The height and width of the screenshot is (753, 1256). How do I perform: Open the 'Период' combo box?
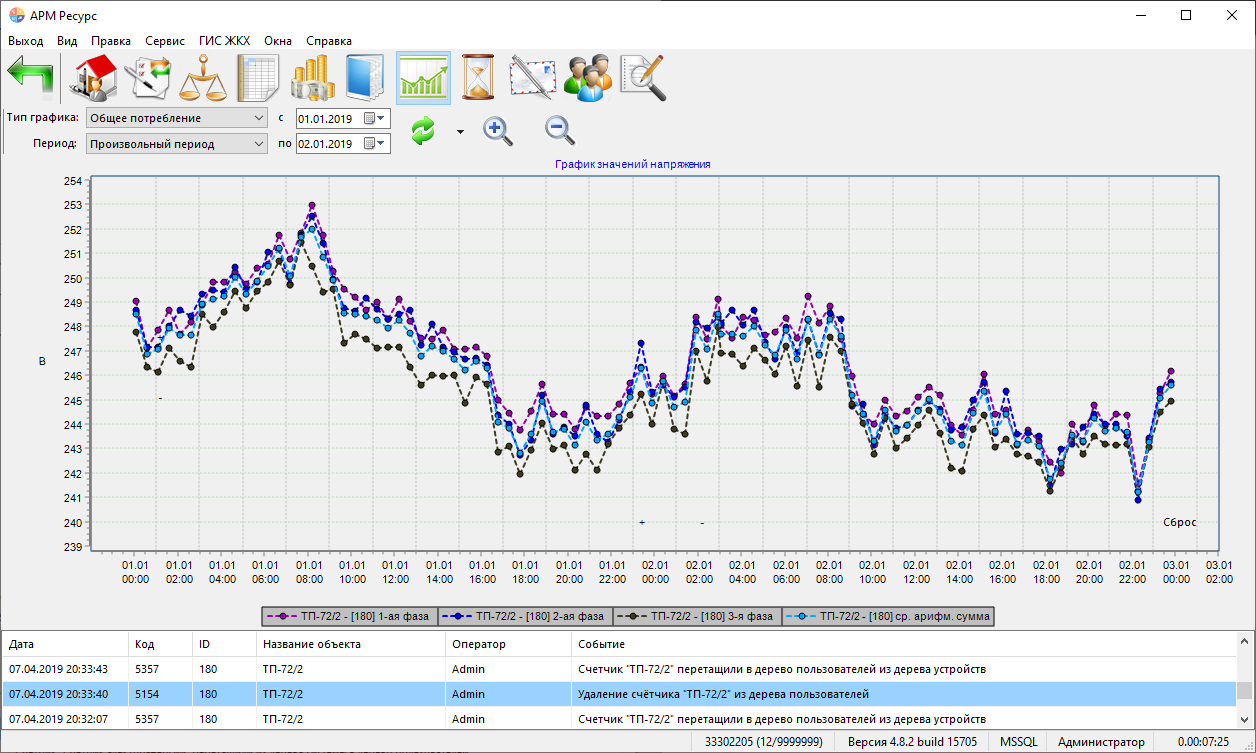click(x=177, y=143)
